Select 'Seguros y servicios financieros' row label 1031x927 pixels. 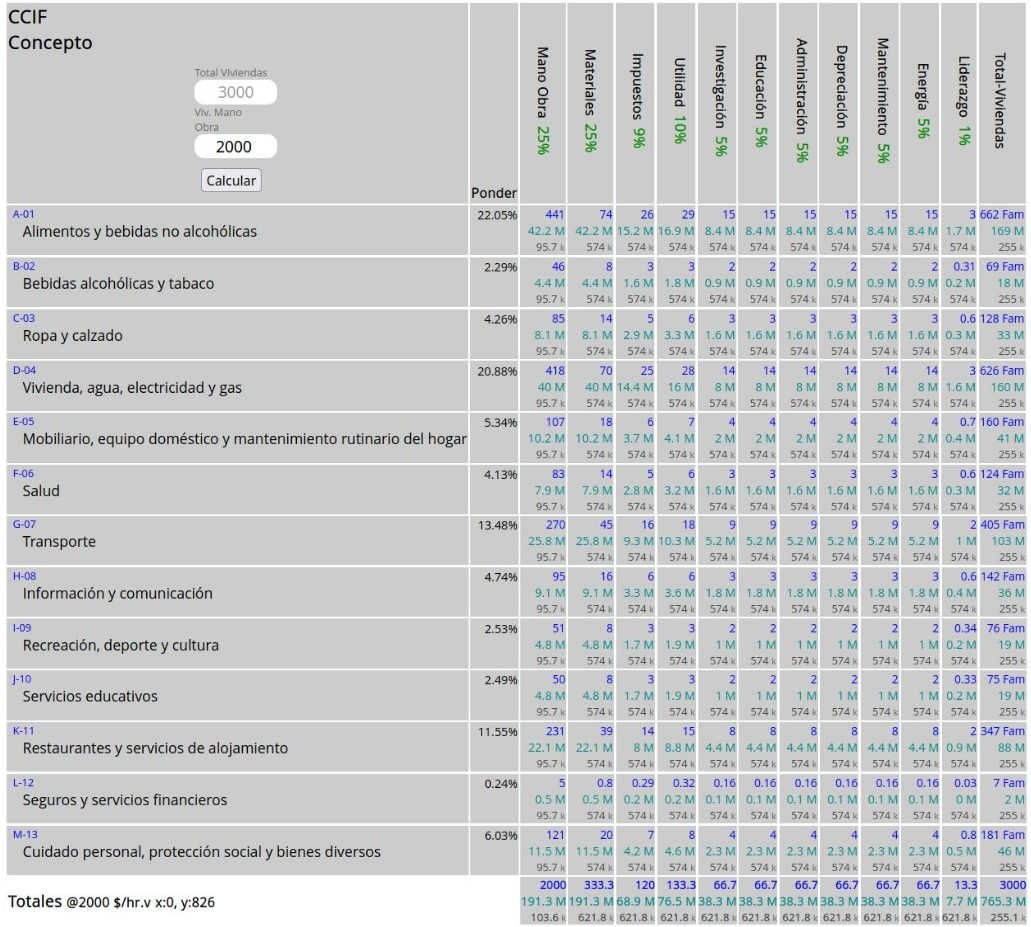(125, 800)
